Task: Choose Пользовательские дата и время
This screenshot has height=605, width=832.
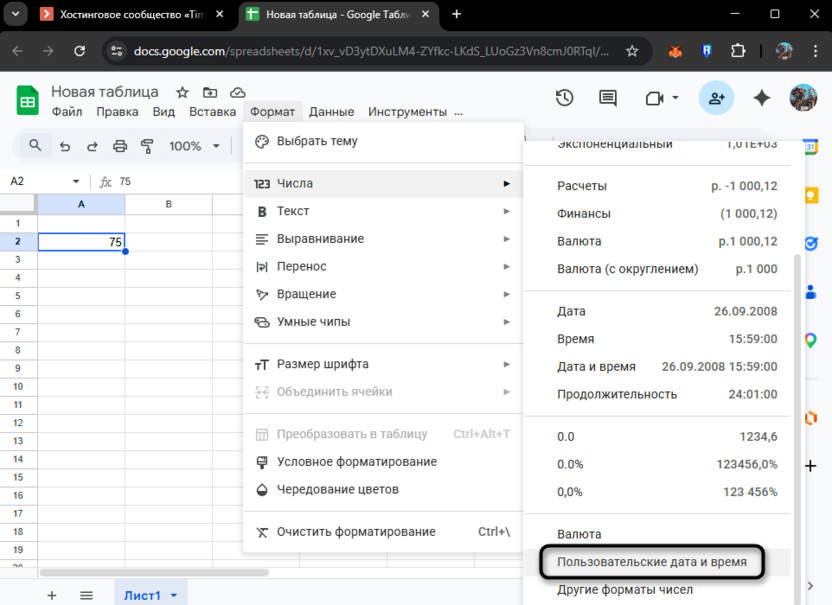Action: click(652, 562)
